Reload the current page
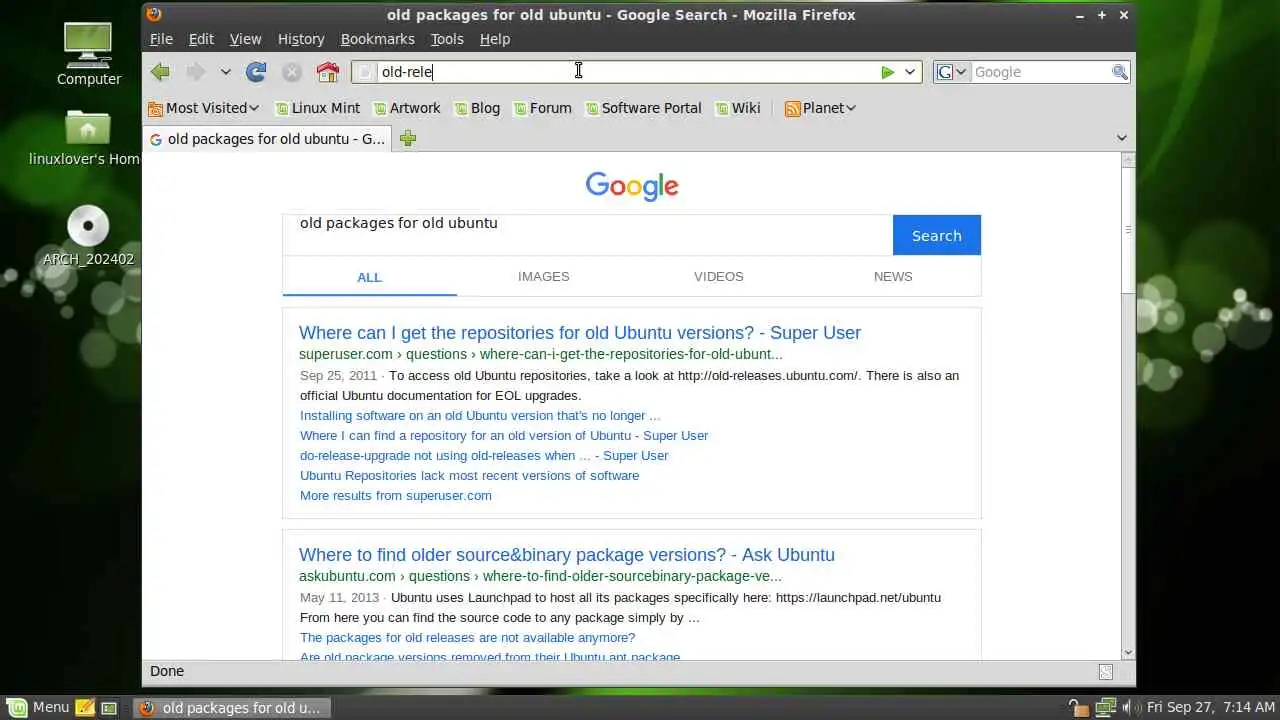This screenshot has width=1280, height=720. [256, 72]
